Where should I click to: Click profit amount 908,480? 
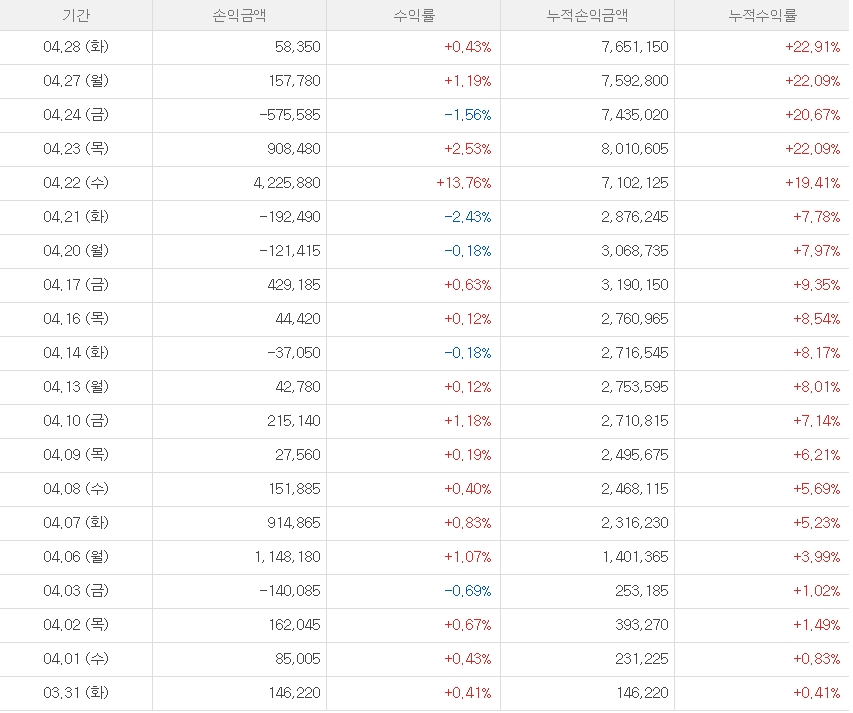294,148
